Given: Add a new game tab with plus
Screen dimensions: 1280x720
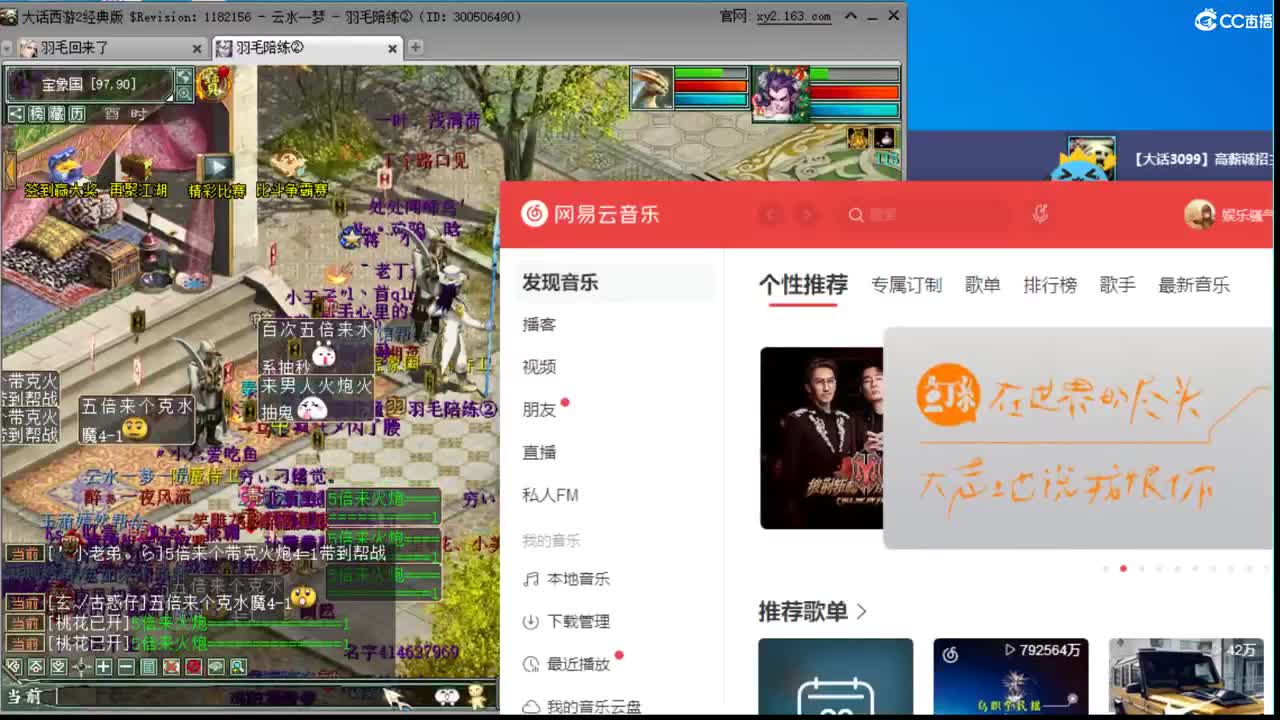Looking at the screenshot, I should pyautogui.click(x=415, y=47).
